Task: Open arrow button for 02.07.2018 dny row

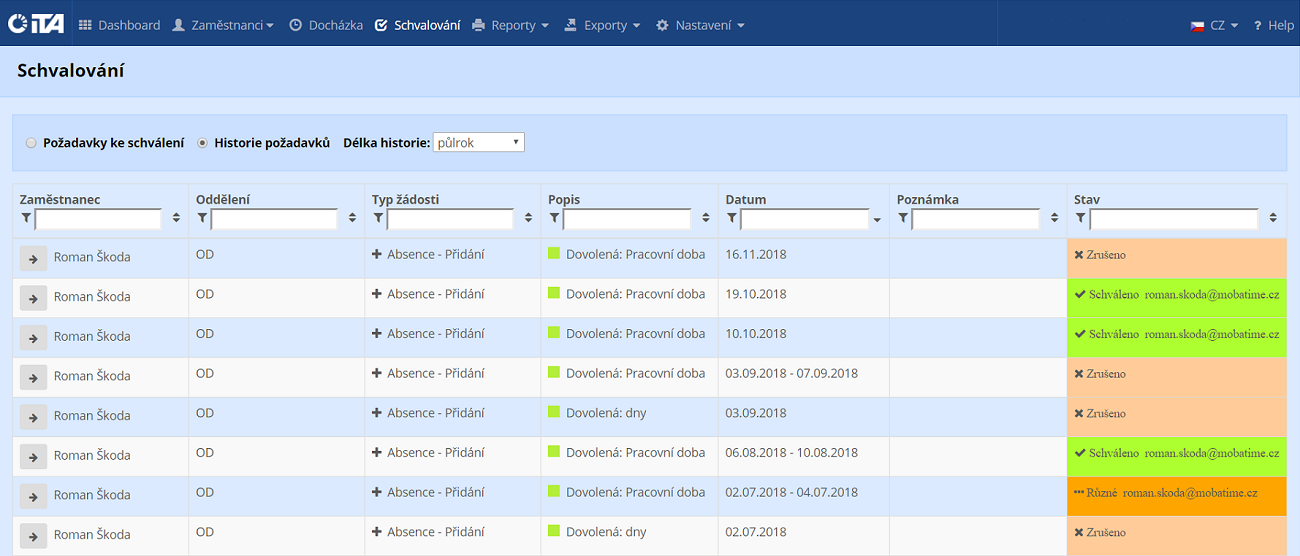Action: click(x=33, y=536)
